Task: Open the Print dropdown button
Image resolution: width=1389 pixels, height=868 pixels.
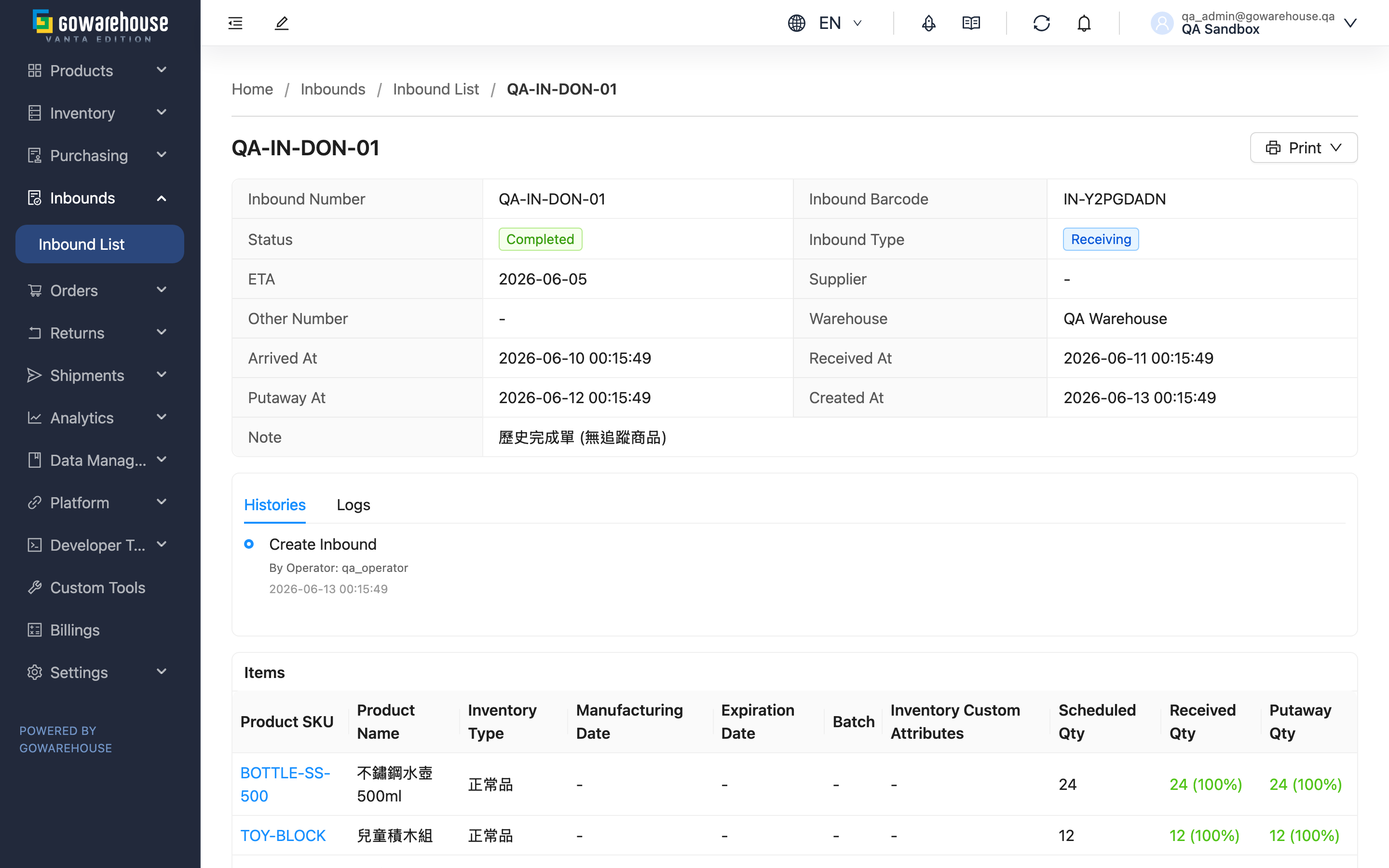Action: 1304,148
